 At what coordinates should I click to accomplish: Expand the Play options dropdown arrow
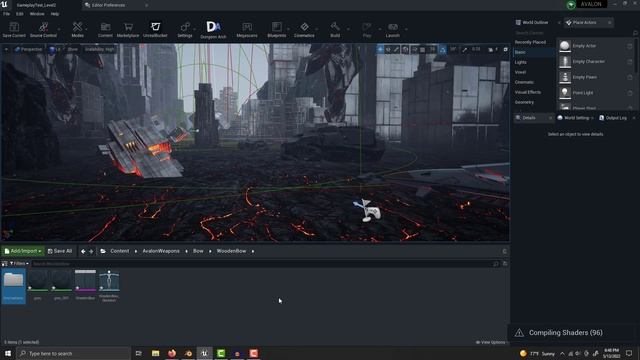pos(380,29)
